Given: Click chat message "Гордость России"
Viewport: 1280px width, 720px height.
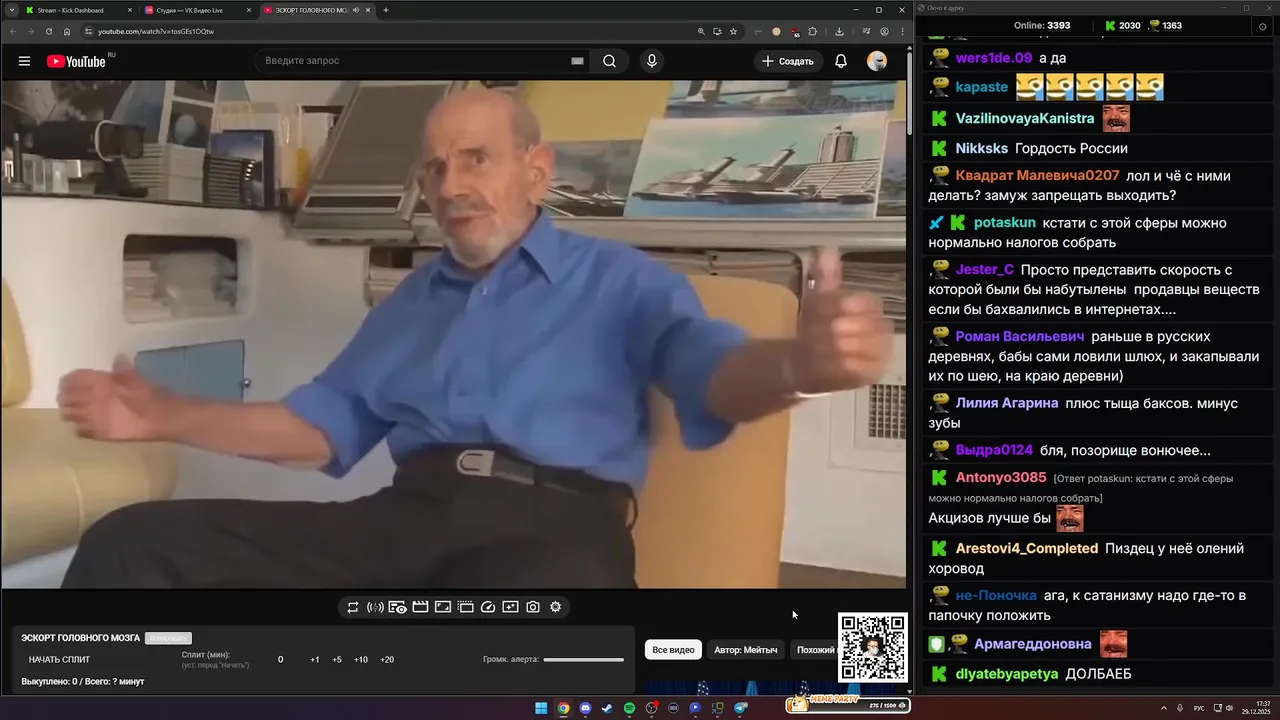Looking at the screenshot, I should click(1071, 149).
